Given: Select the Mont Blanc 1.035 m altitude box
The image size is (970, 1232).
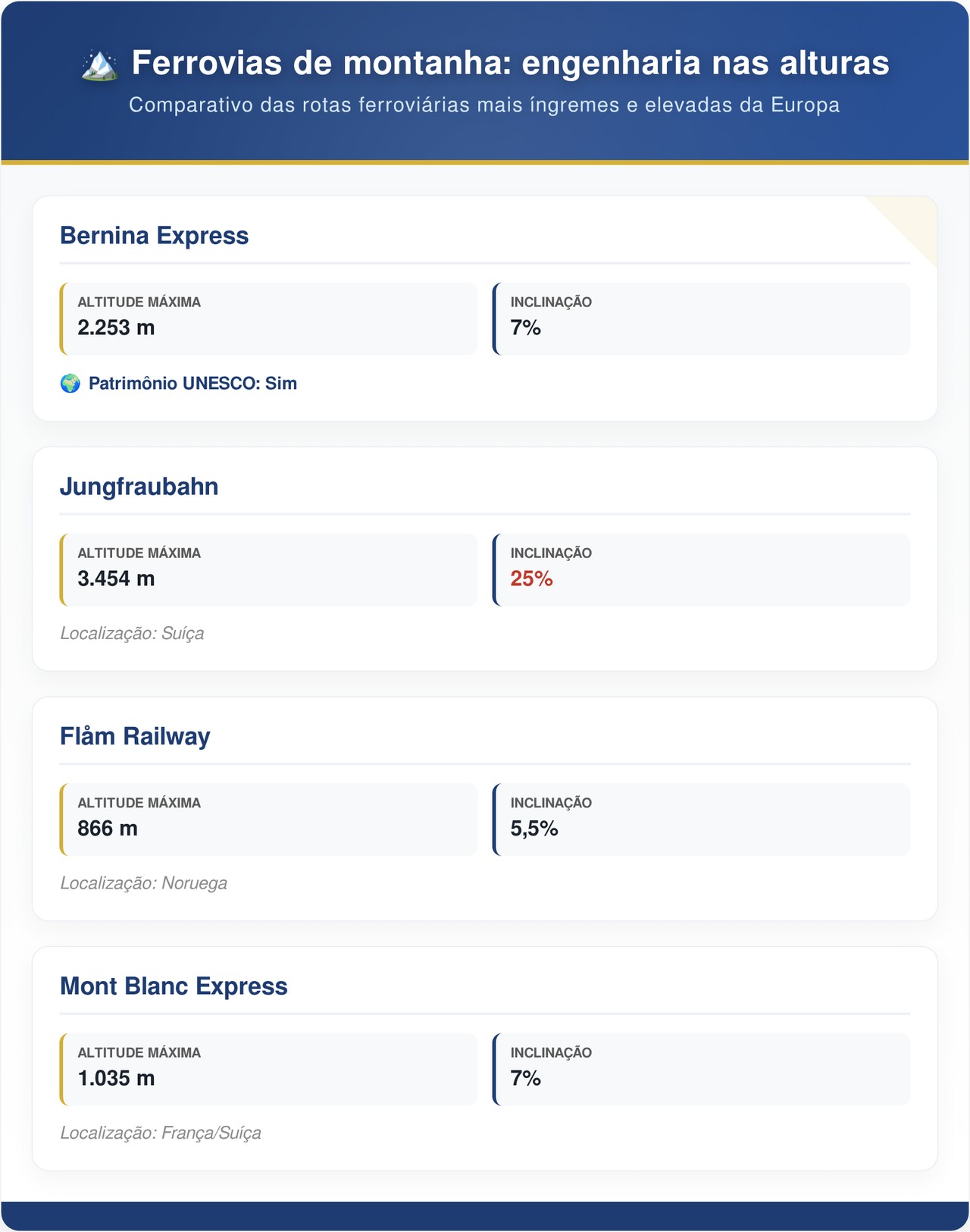Looking at the screenshot, I should [269, 1069].
